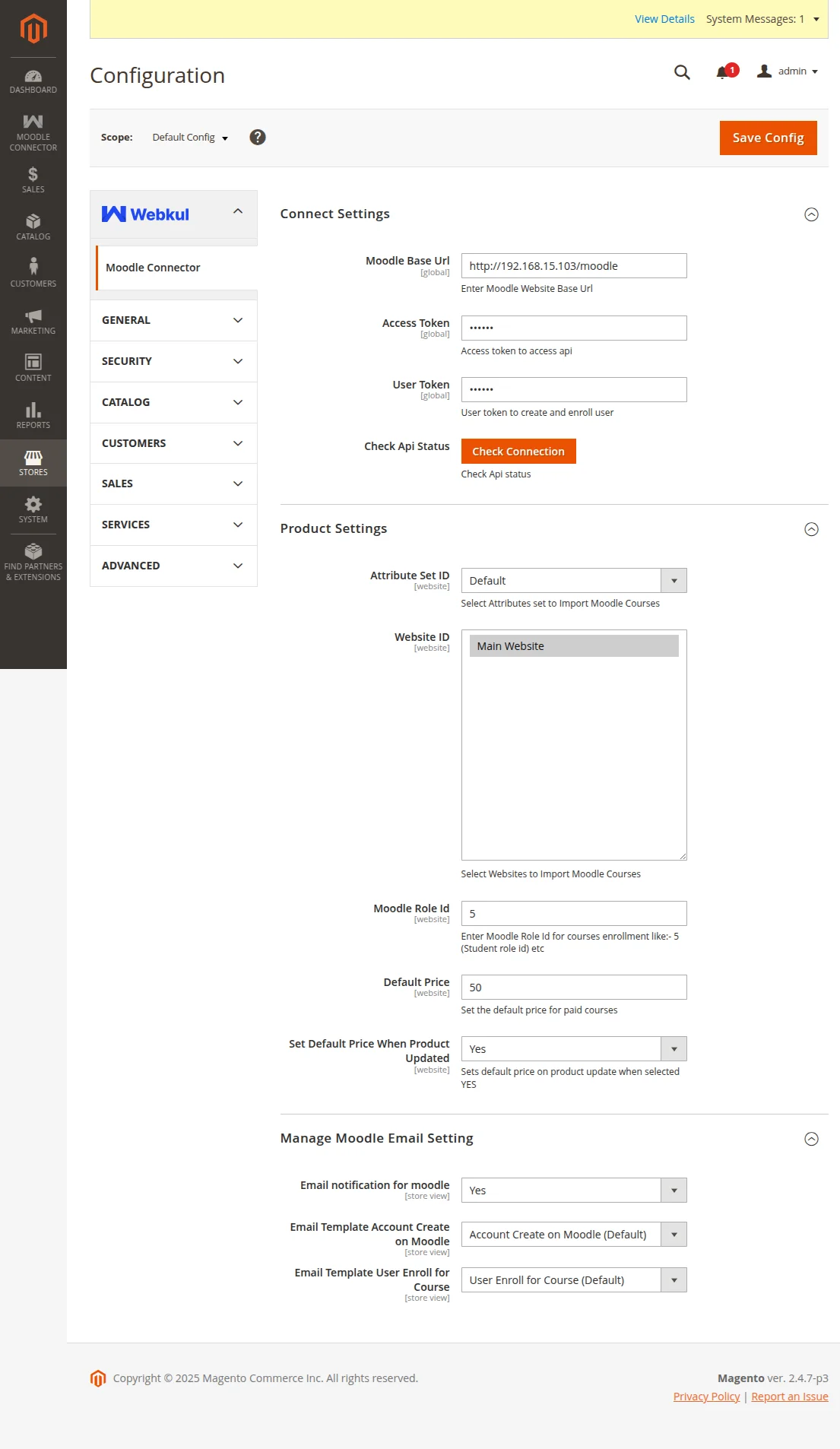The width and height of the screenshot is (840, 1449).
Task: Open the Dashboard sidebar icon
Action: click(x=33, y=81)
